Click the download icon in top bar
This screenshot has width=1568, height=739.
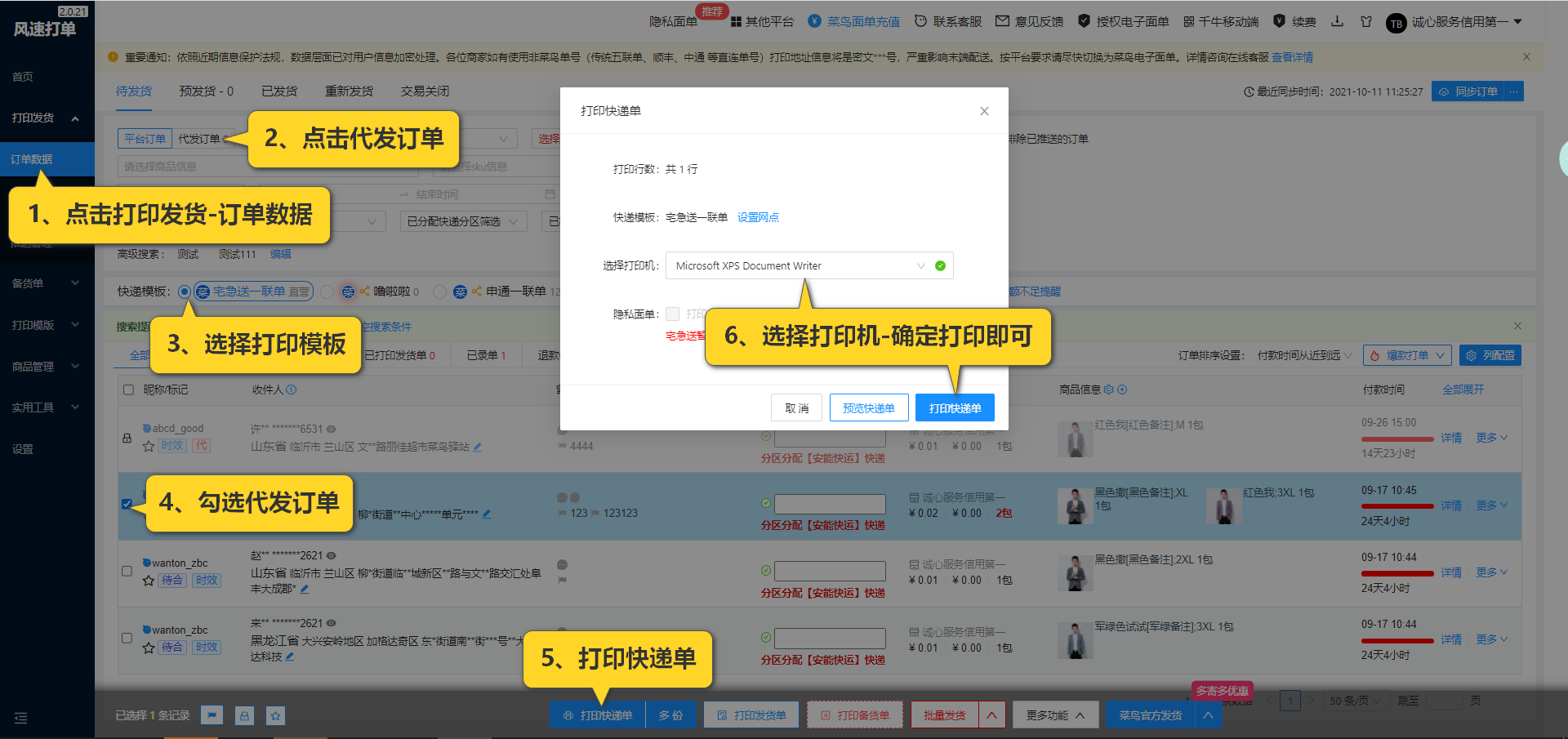click(1337, 21)
